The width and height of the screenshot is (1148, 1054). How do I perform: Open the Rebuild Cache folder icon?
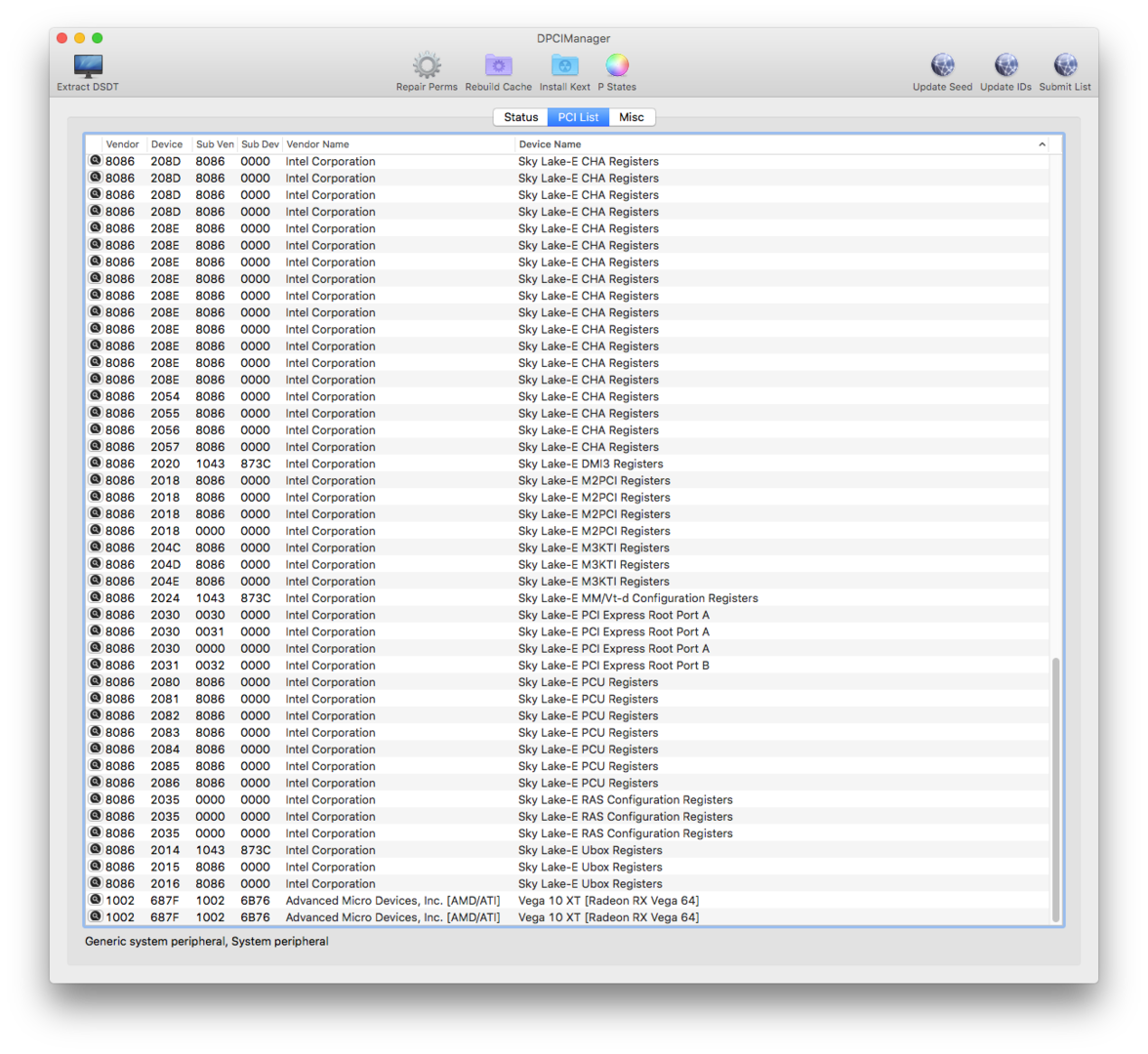[499, 66]
